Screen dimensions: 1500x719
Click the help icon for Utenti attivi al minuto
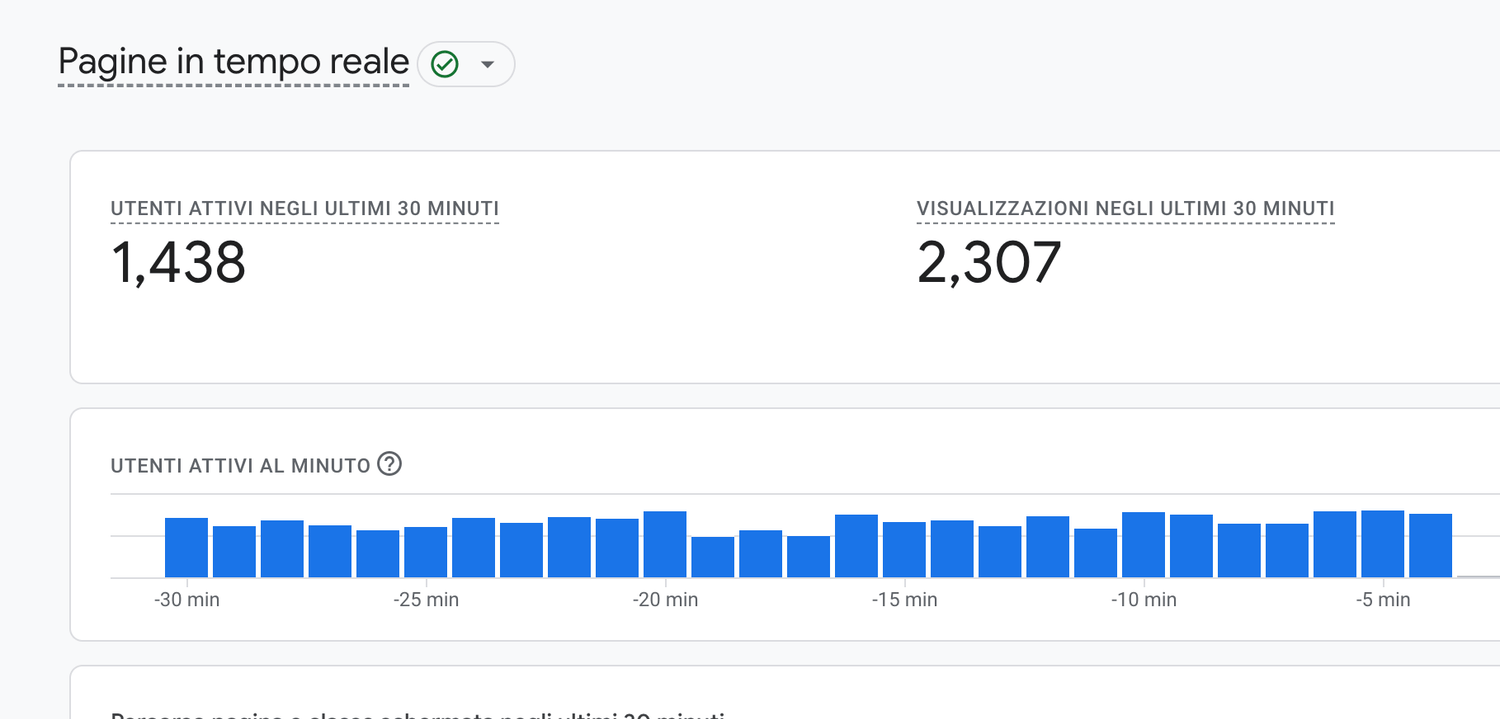point(390,464)
